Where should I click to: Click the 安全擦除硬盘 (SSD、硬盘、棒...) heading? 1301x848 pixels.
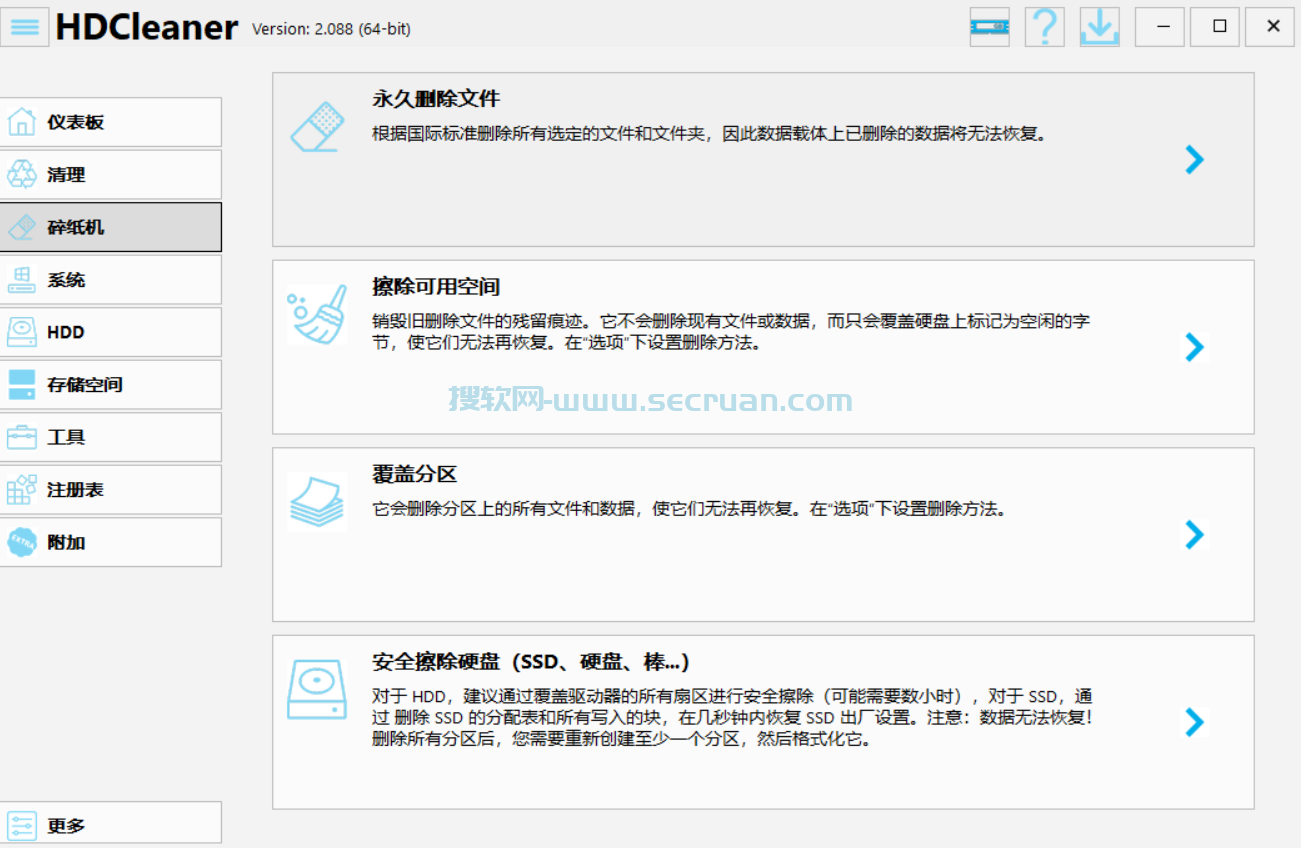(531, 662)
